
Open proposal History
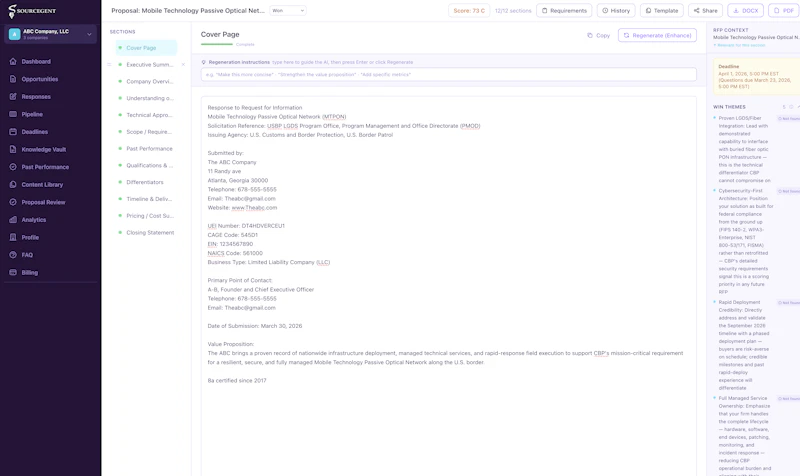(x=616, y=11)
